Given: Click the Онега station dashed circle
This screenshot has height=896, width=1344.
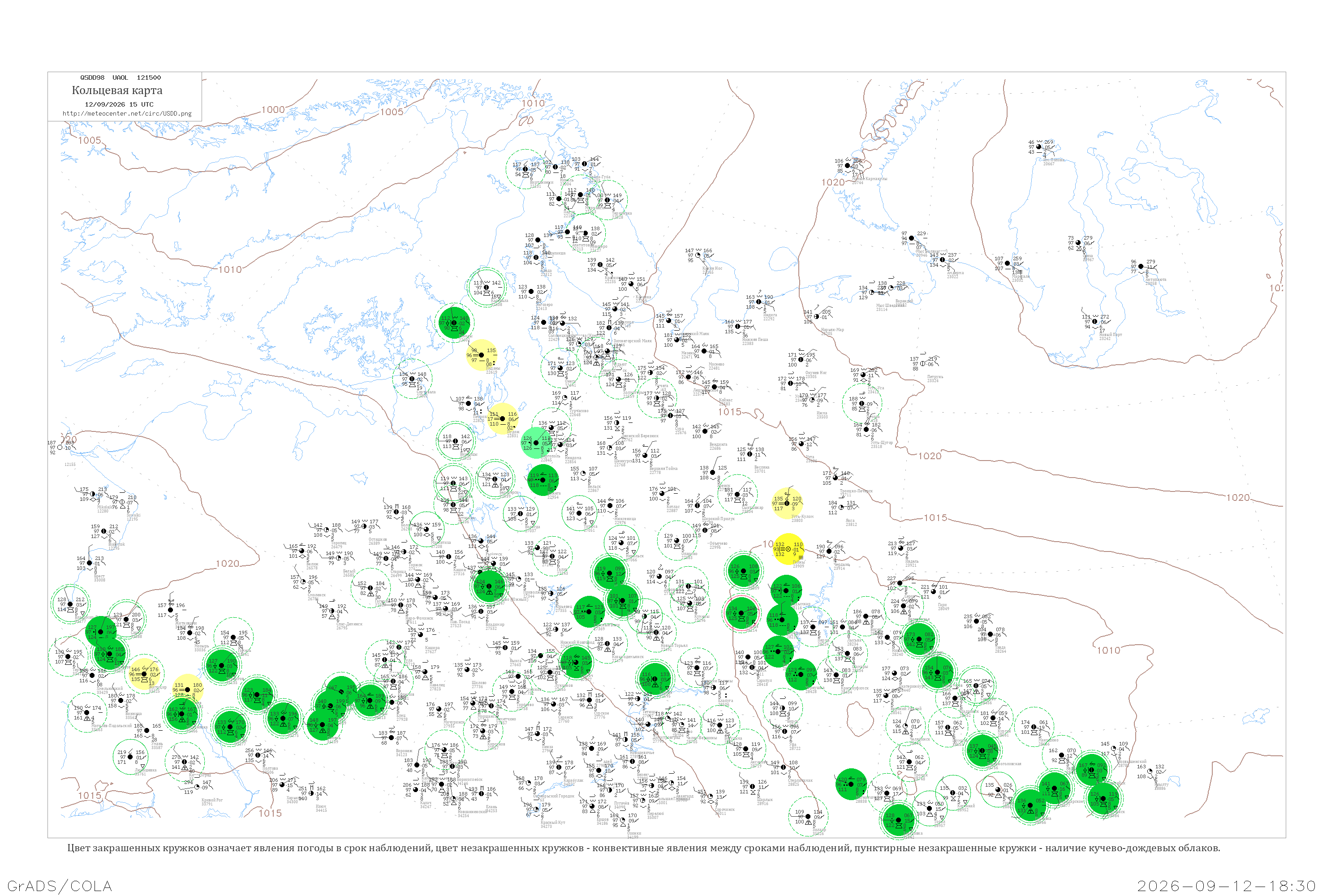Looking at the screenshot, I should [x=560, y=368].
